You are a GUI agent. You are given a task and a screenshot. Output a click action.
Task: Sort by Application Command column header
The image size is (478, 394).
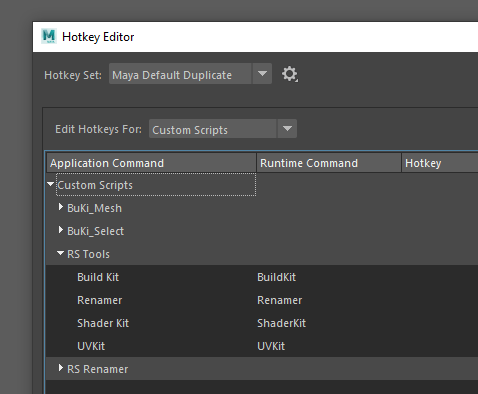[x=151, y=163]
